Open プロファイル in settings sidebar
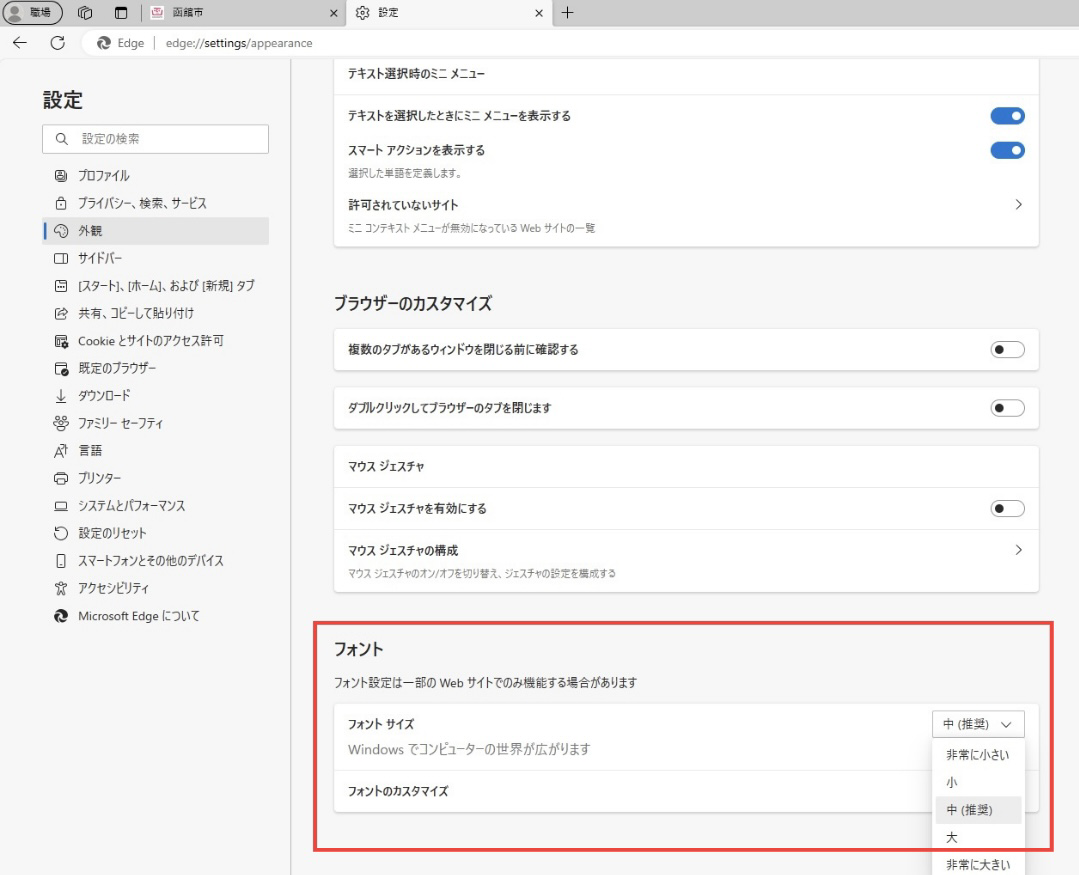This screenshot has width=1079, height=875. point(104,175)
